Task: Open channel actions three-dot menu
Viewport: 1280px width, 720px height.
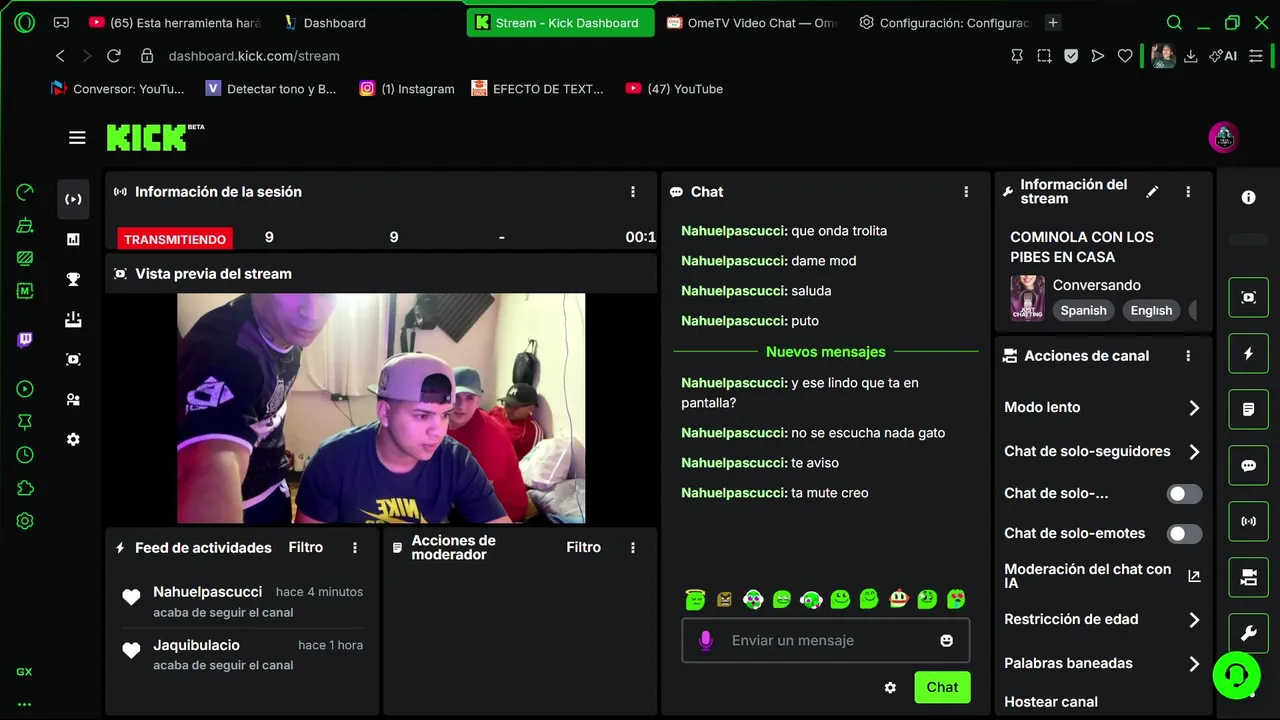Action: pyautogui.click(x=1188, y=356)
